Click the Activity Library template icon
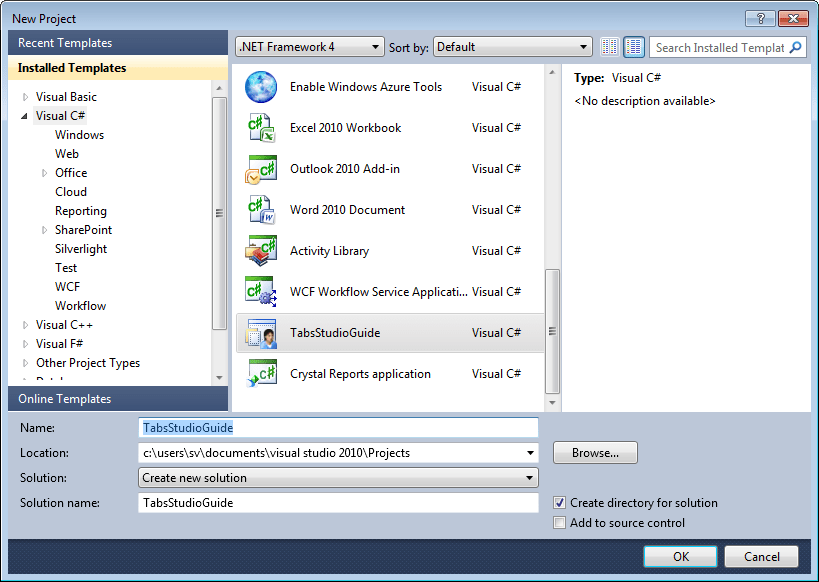The image size is (819, 582). (x=260, y=251)
